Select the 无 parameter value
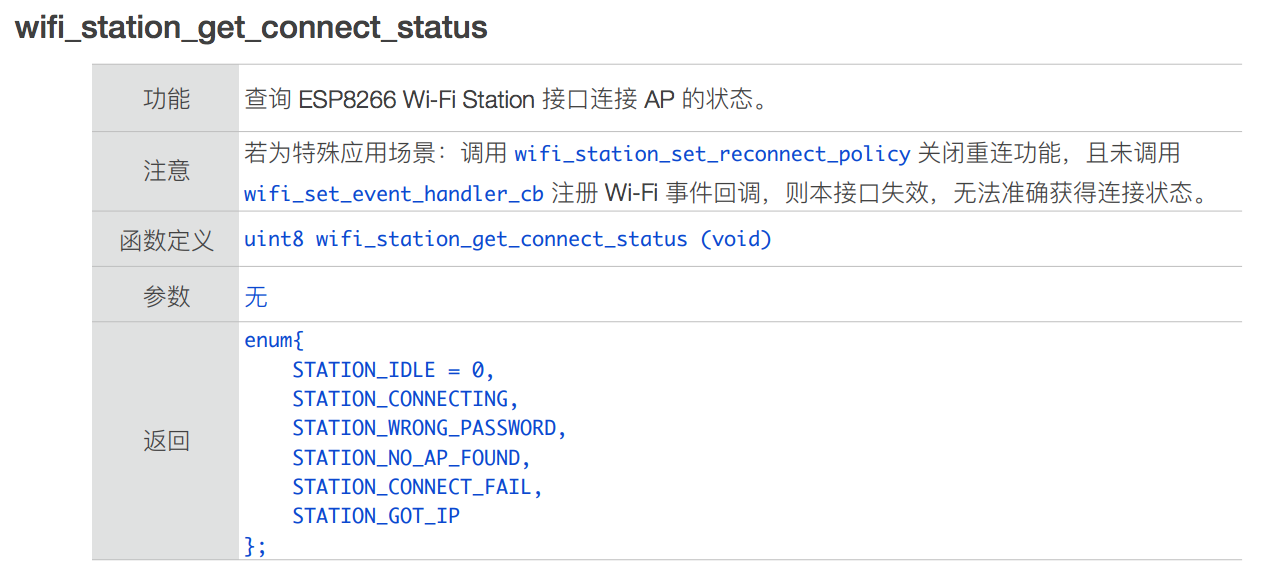Image resolution: width=1264 pixels, height=582 pixels. pos(256,297)
